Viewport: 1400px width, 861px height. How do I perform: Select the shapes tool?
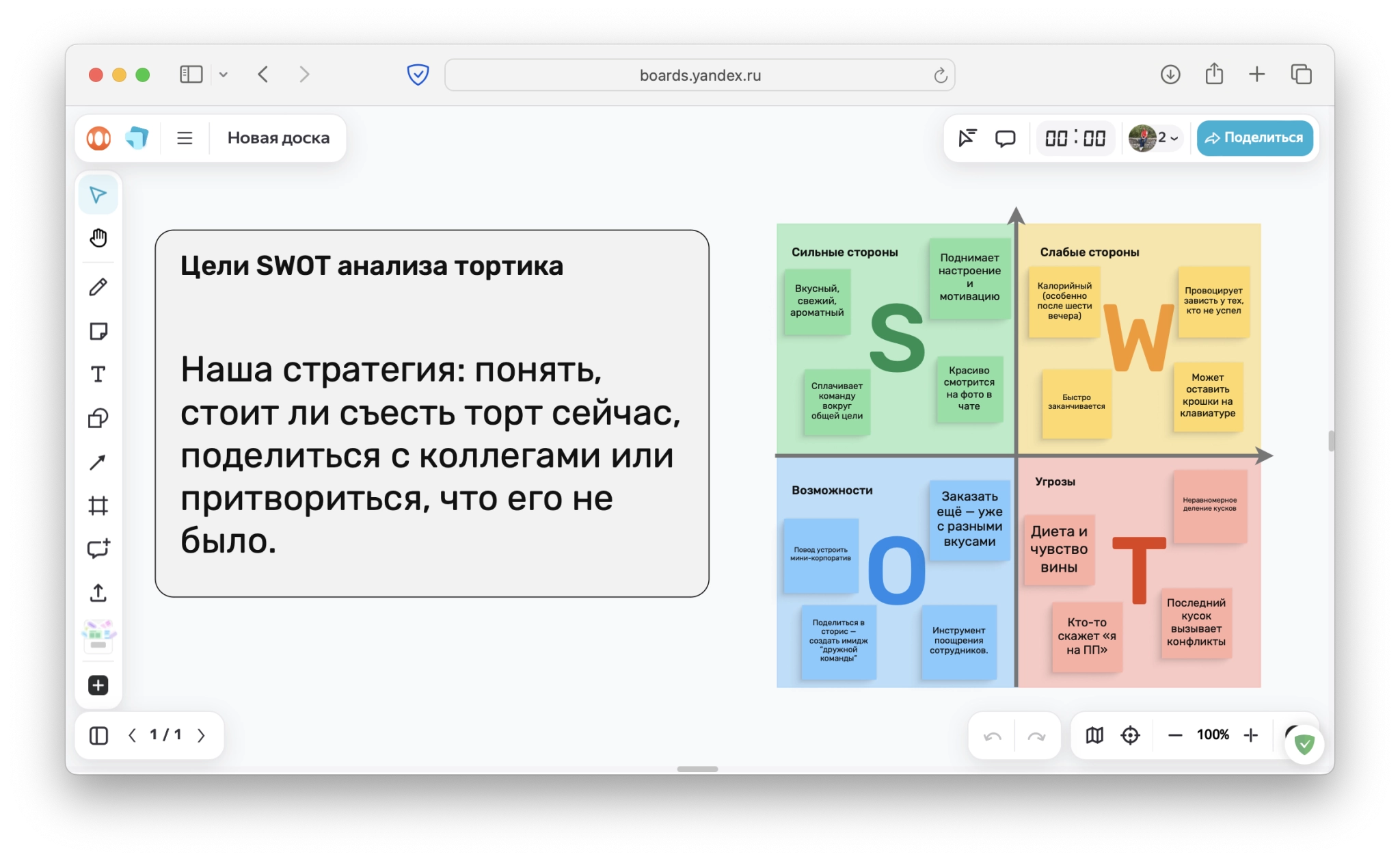pos(98,418)
